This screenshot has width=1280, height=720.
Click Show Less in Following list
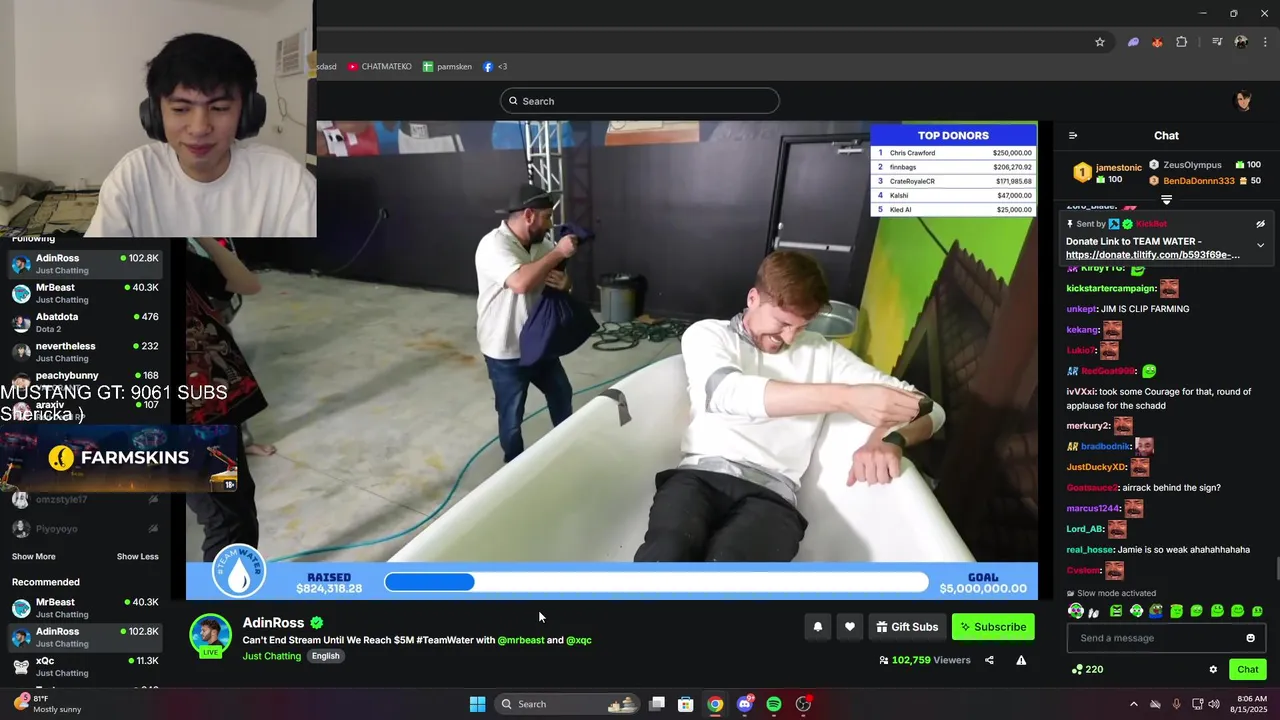(x=137, y=556)
